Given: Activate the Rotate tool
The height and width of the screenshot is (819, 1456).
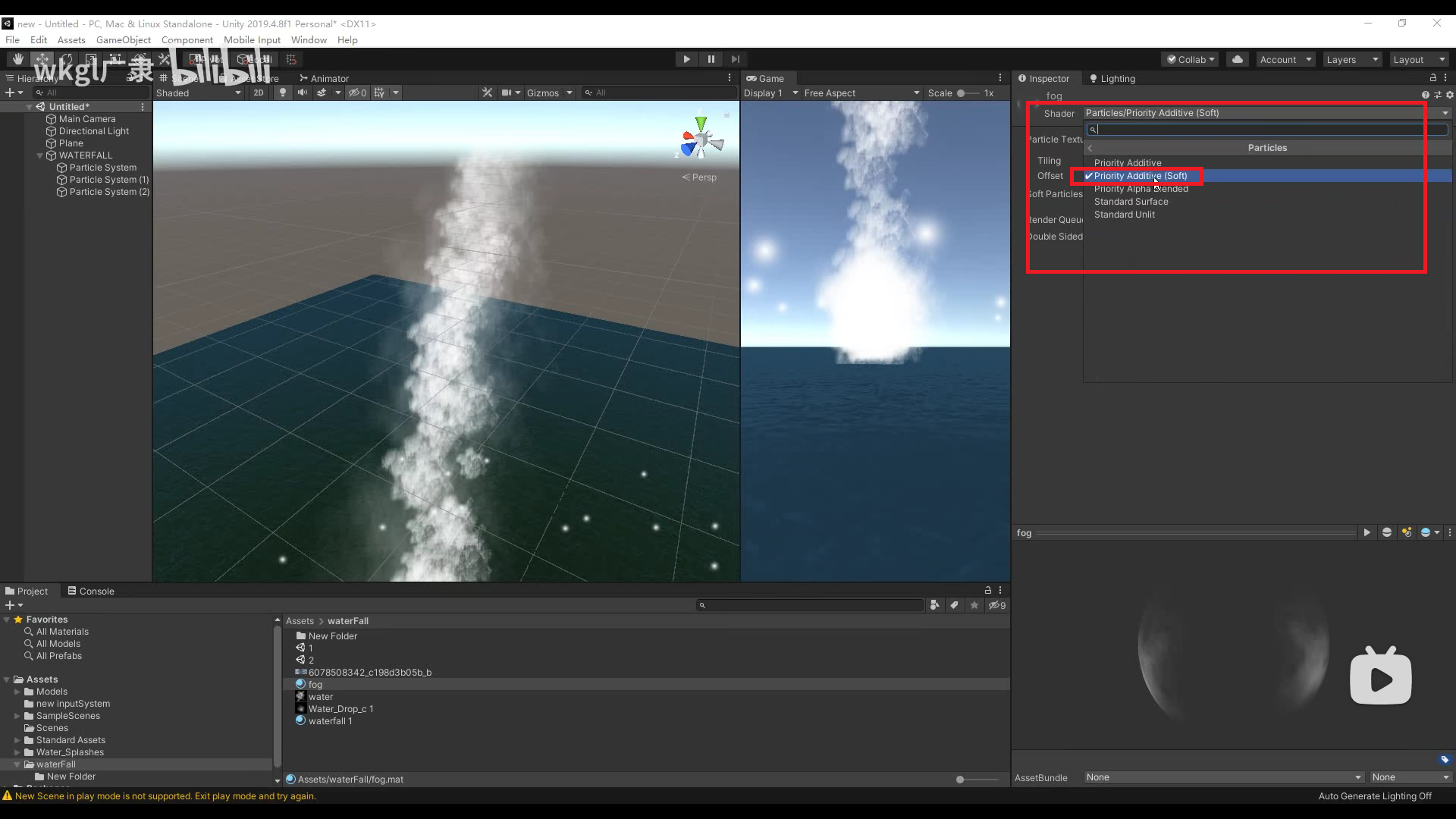Looking at the screenshot, I should click(68, 58).
